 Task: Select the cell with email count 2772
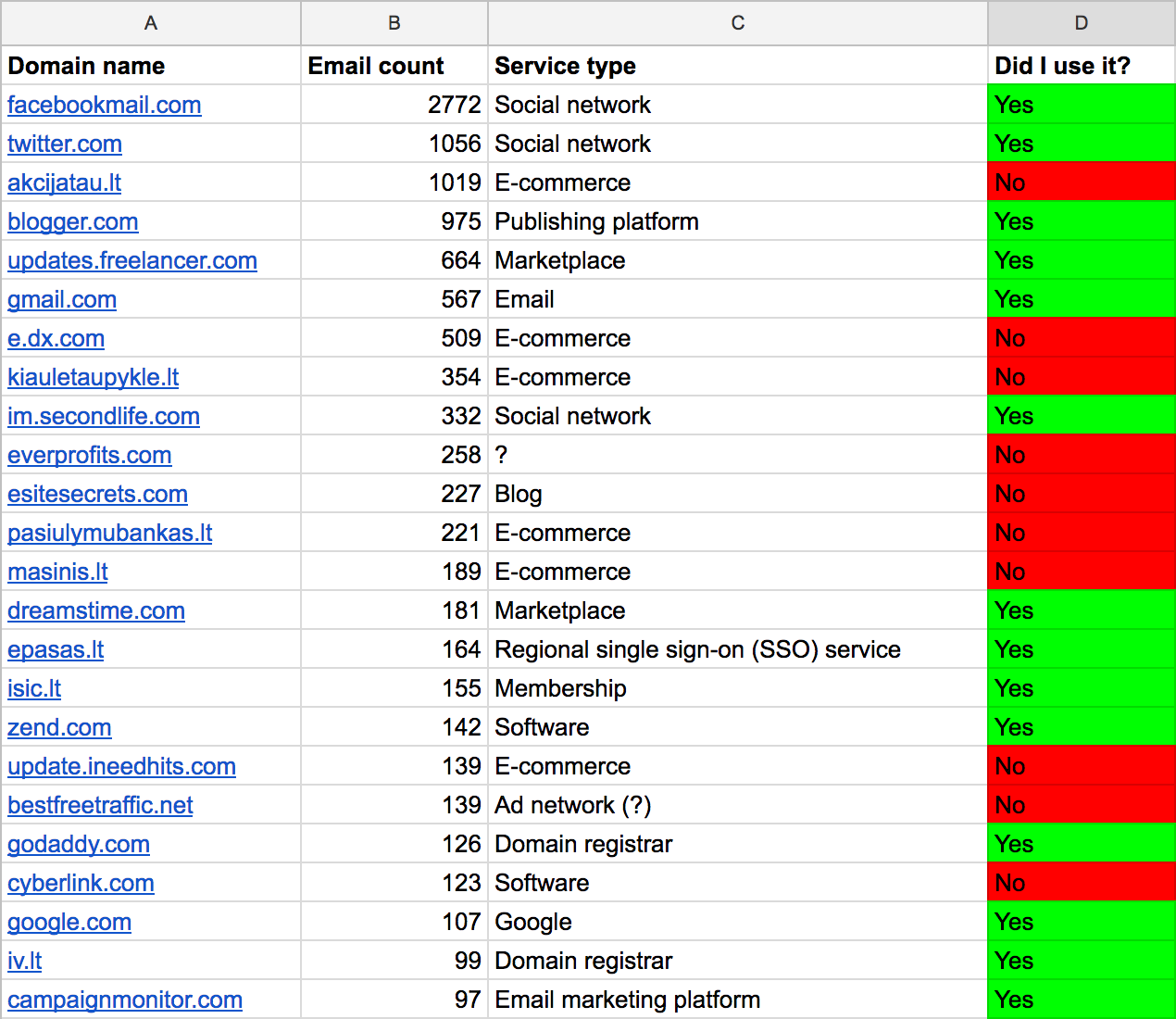coord(394,105)
